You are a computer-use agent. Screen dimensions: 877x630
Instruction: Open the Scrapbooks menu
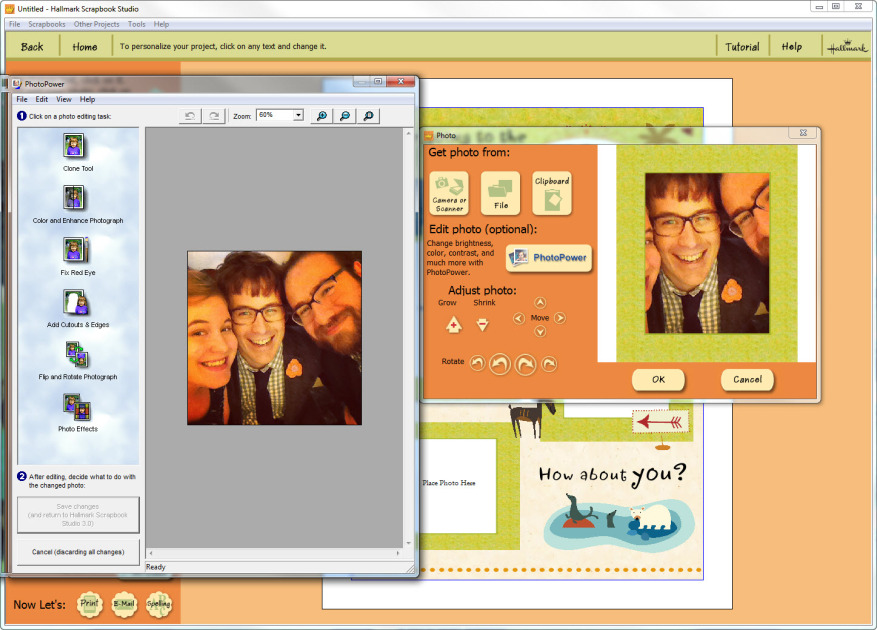click(x=46, y=24)
